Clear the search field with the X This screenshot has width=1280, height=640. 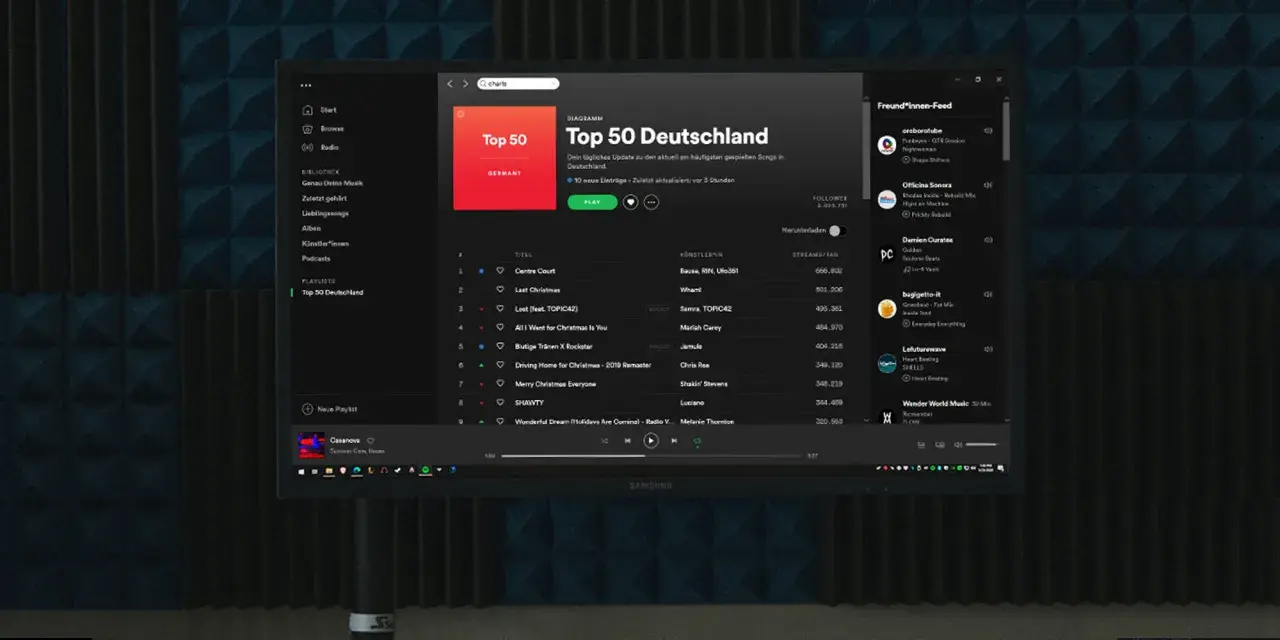[x=553, y=84]
